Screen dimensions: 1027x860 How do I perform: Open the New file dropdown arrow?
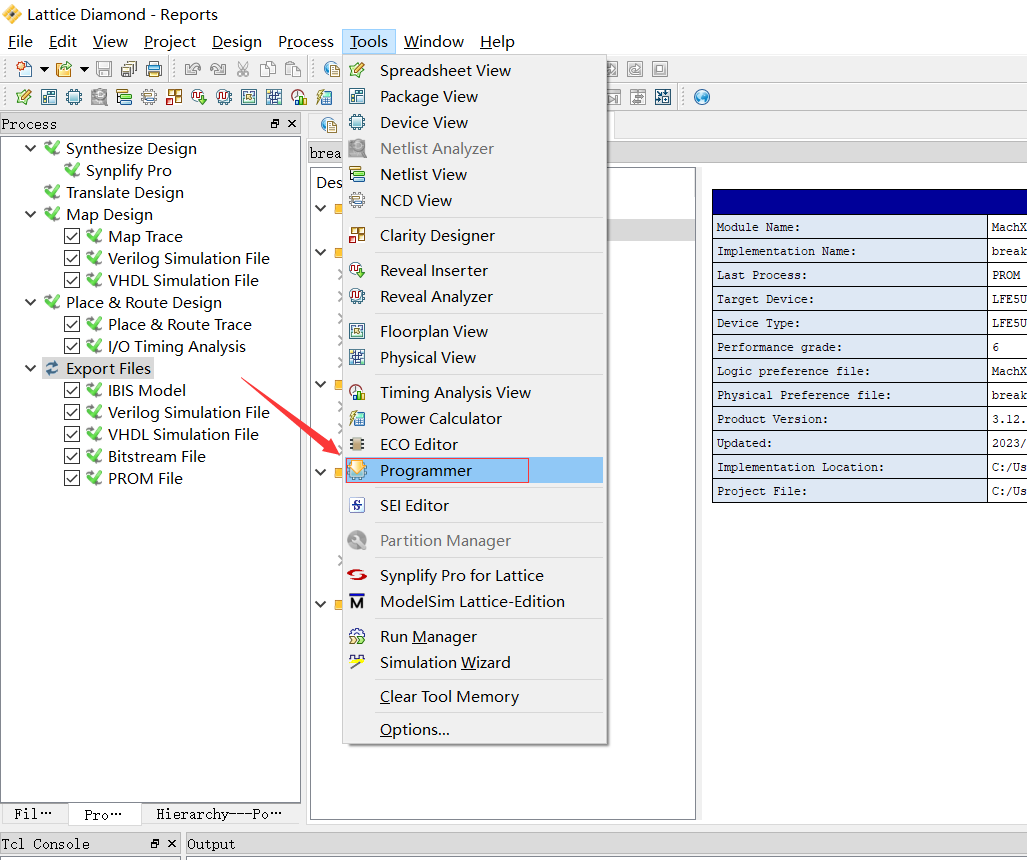(x=44, y=69)
